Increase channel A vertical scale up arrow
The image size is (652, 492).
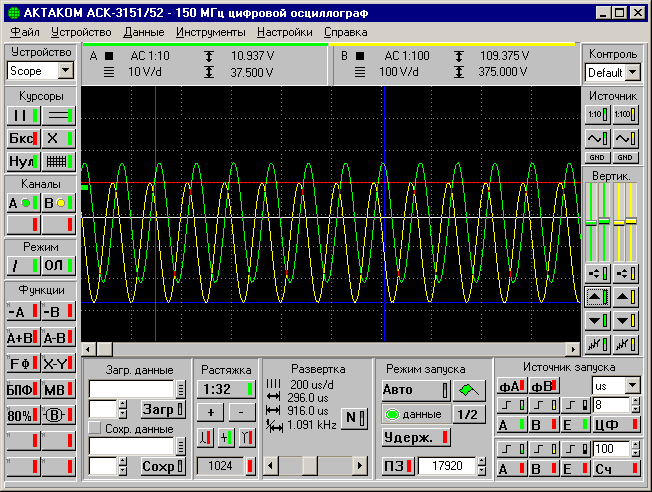(598, 297)
